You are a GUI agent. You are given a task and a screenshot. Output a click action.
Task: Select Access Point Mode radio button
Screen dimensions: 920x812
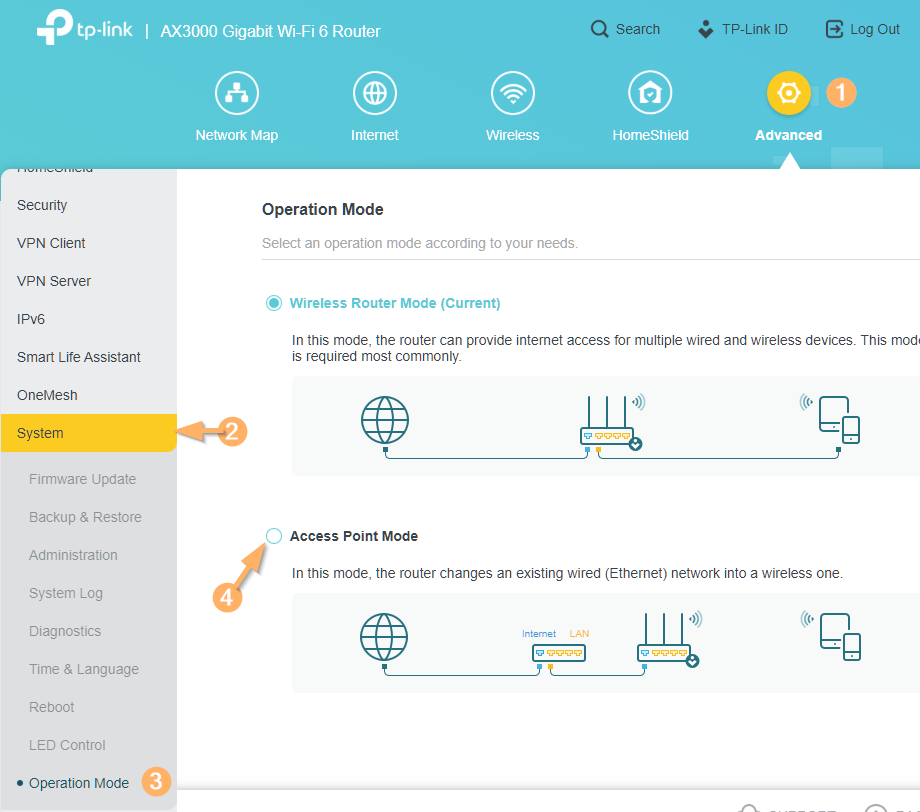(x=273, y=536)
